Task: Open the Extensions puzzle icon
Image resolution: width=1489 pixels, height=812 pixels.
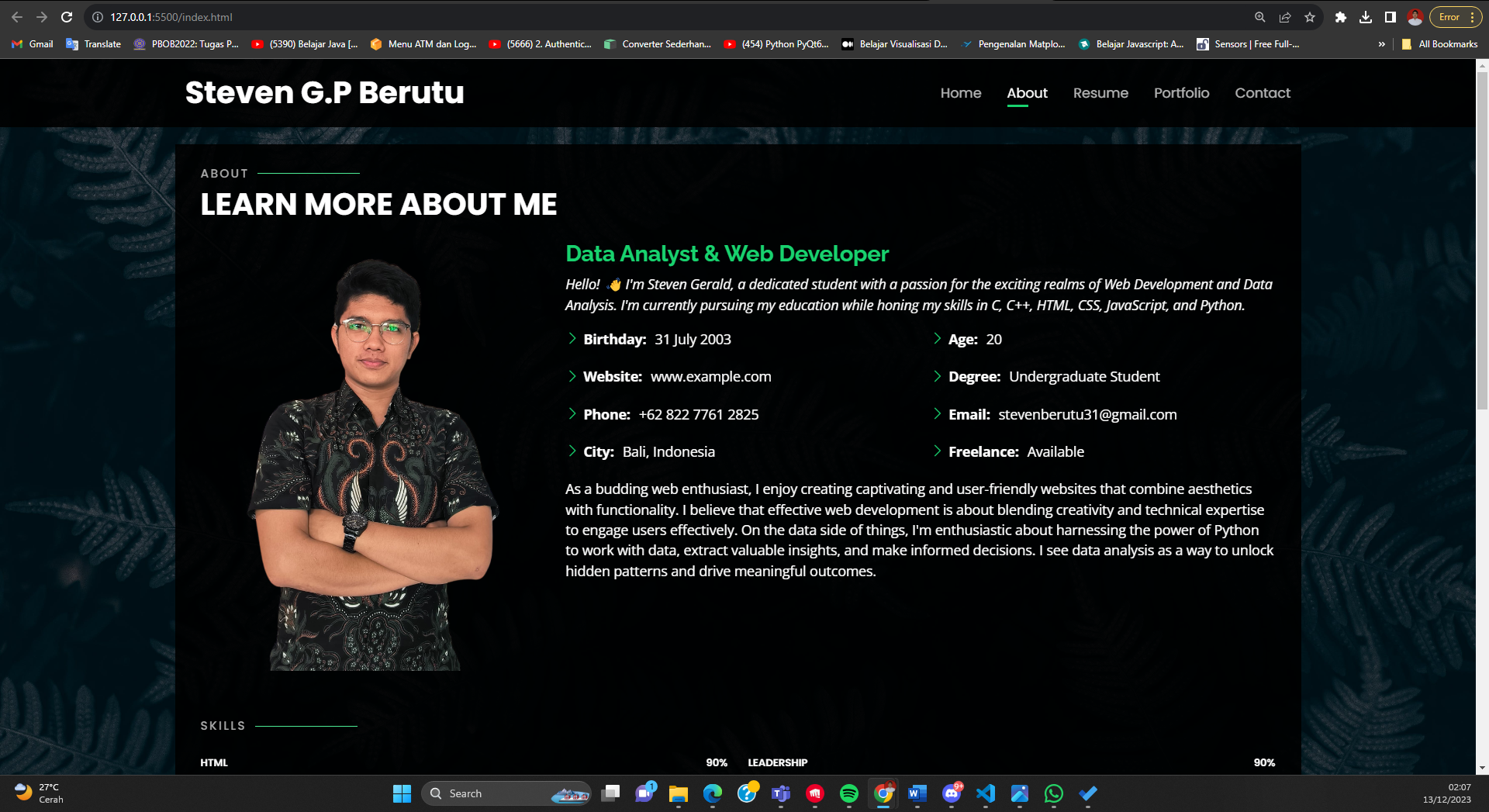Action: coord(1341,17)
